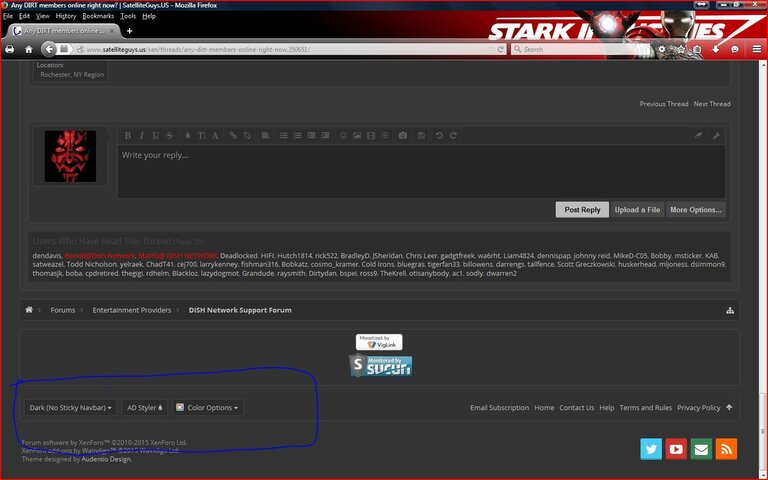Viewport: 768px width, 480px height.
Task: Insert media into reply
Action: (371, 136)
